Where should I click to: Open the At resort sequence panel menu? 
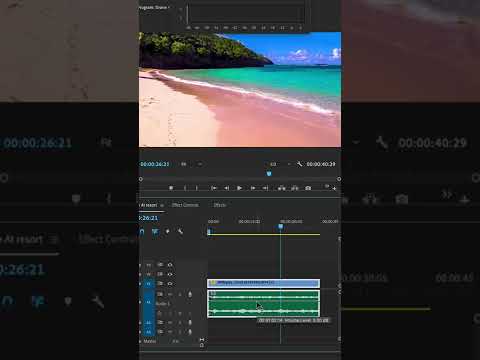pos(162,205)
